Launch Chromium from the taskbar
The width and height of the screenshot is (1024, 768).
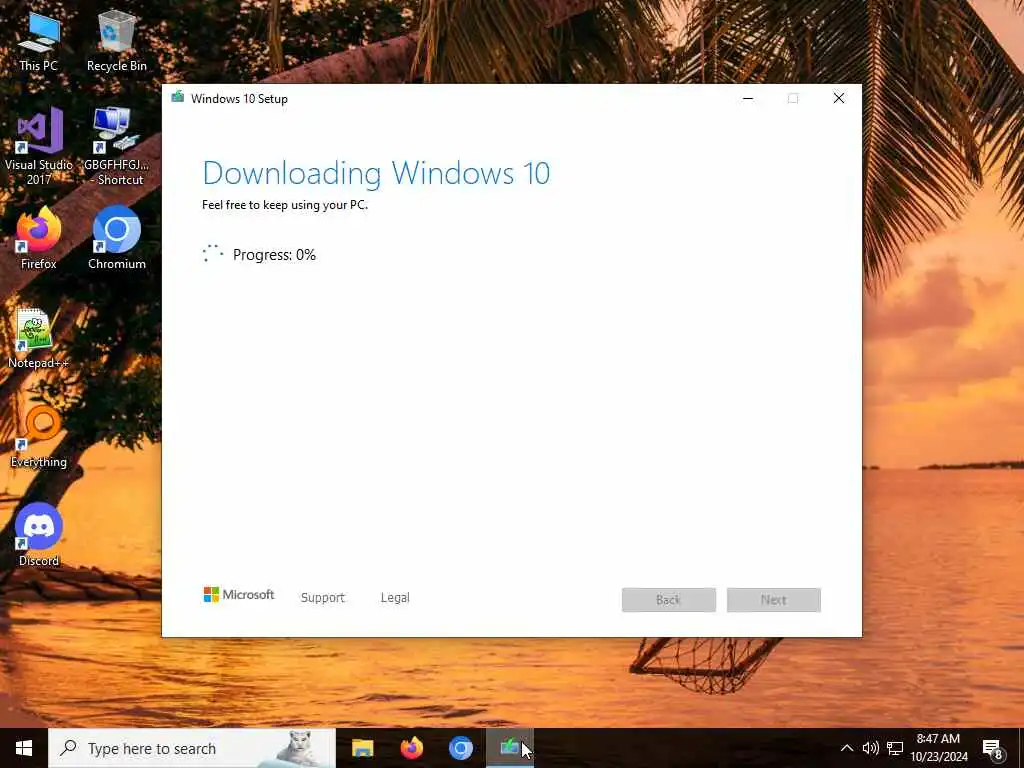pos(460,748)
